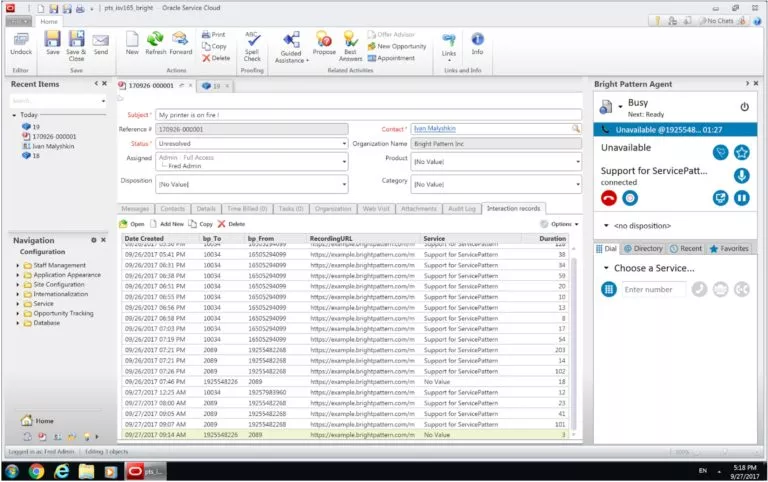Open the Disposition dropdown
Viewport: 768px width, 482px height.
[x=344, y=184]
